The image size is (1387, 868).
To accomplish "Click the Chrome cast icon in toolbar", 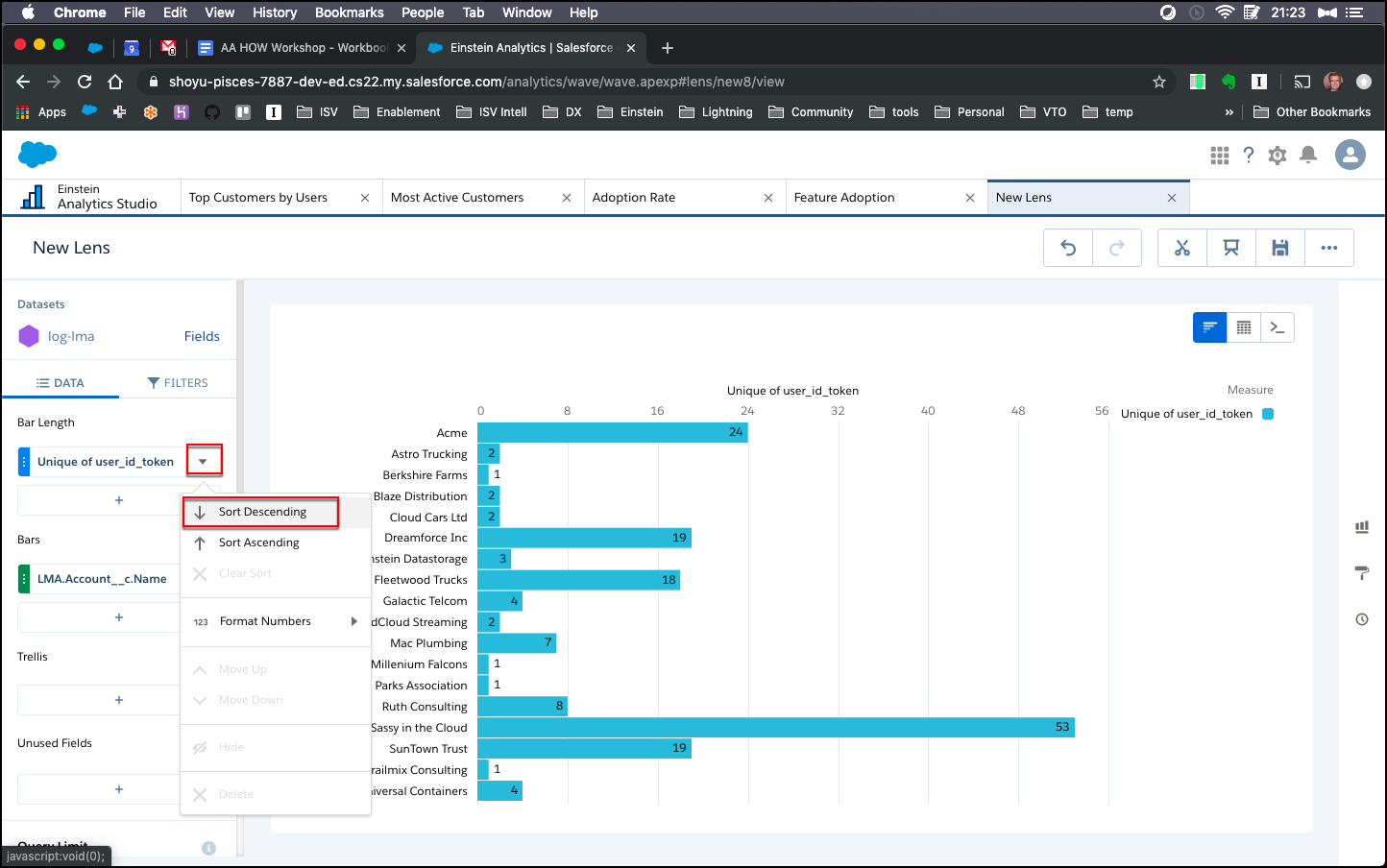I will [1302, 82].
